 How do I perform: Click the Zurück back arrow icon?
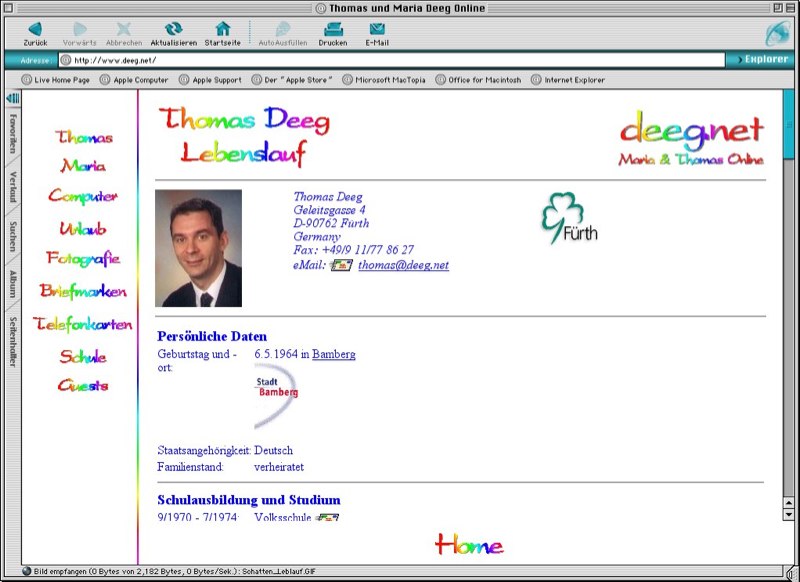pyautogui.click(x=35, y=29)
